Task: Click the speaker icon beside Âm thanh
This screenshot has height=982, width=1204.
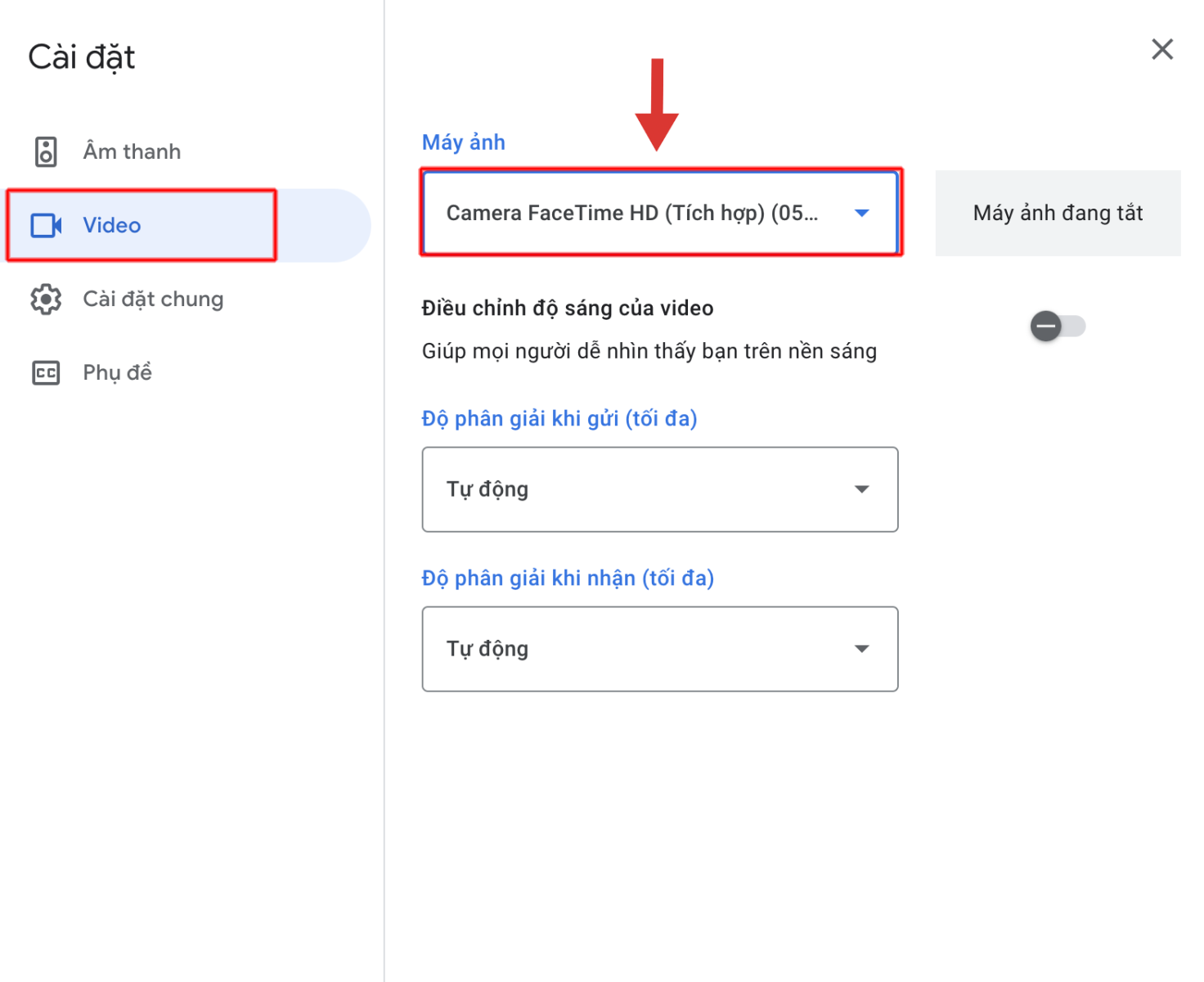Action: pos(46,152)
